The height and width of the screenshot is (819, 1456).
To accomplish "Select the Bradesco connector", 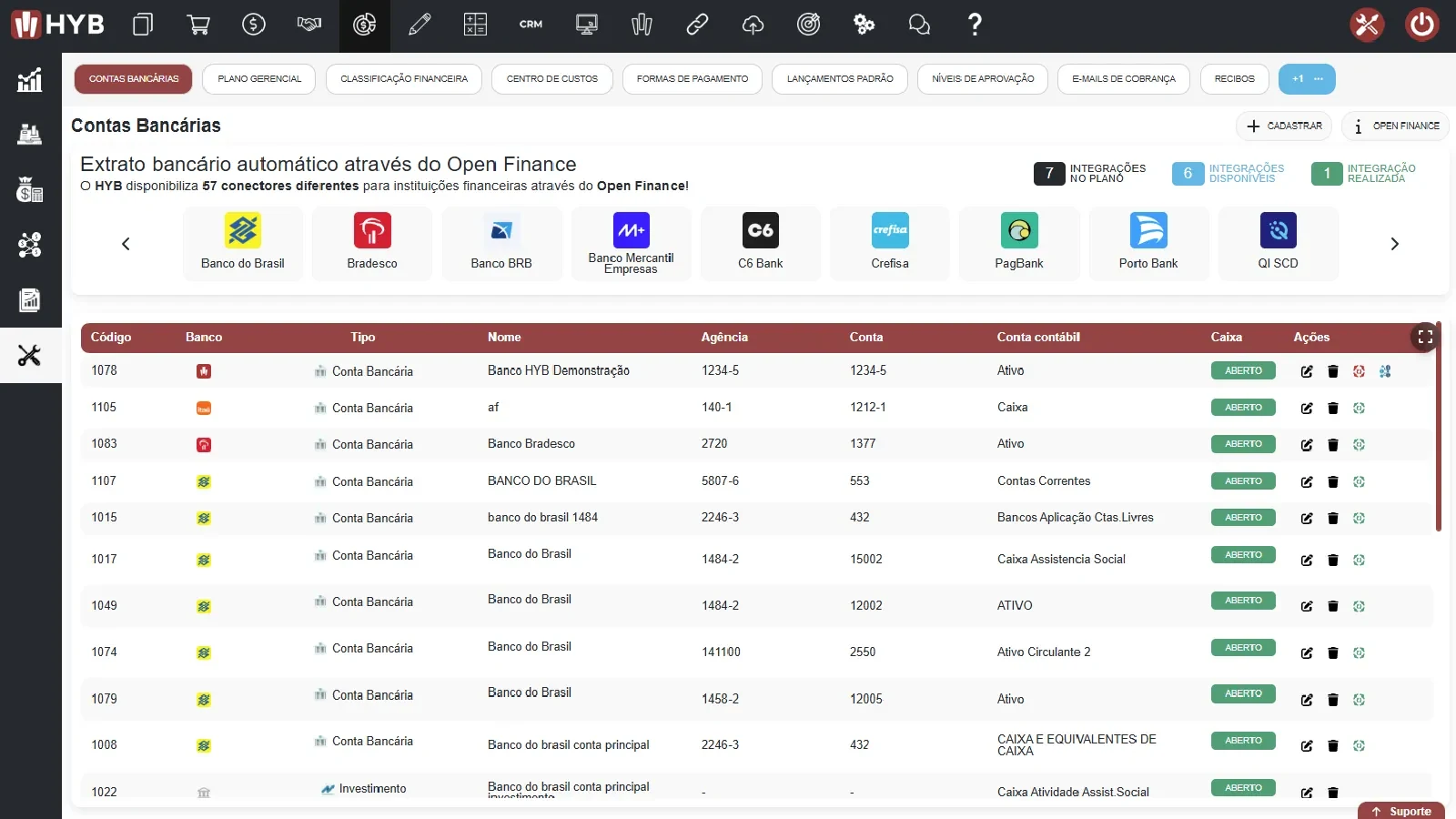I will coord(372,243).
